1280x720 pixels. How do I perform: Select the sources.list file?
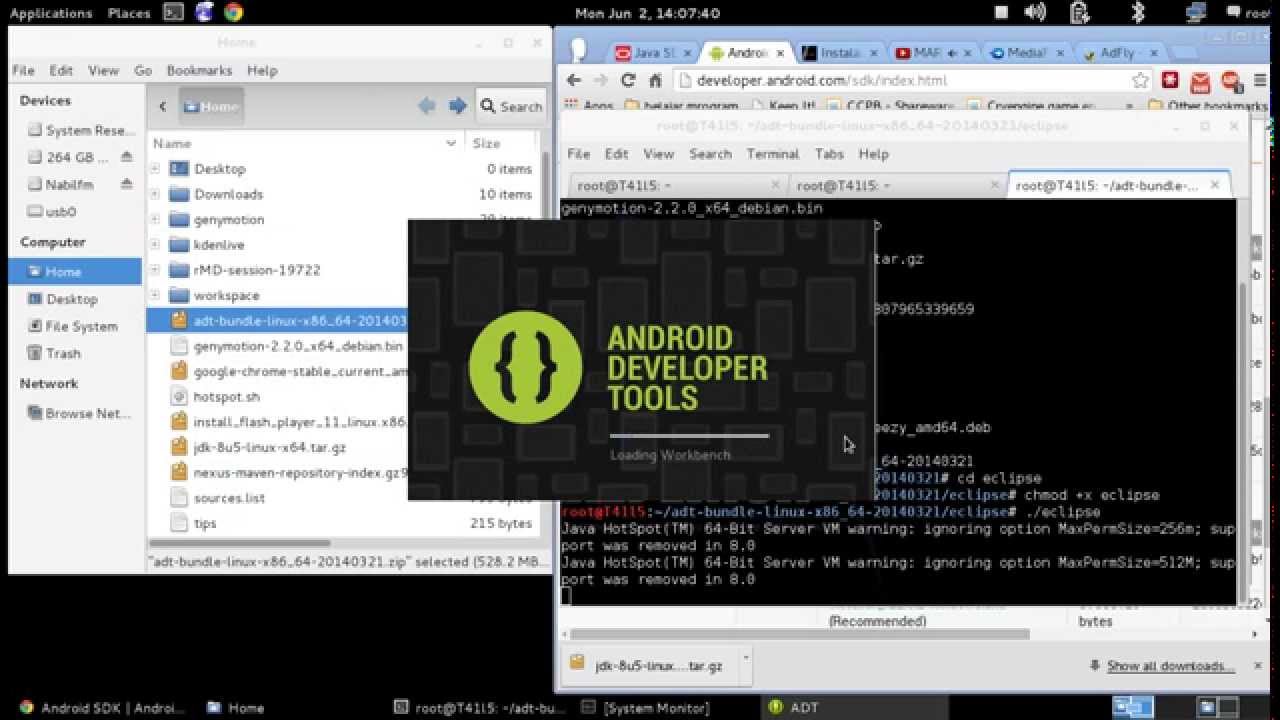pyautogui.click(x=229, y=498)
